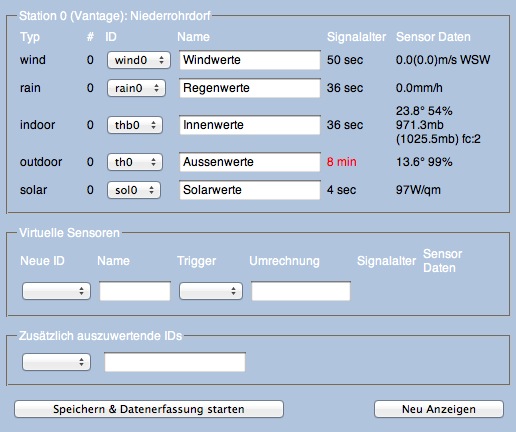Click the Umrechnung column header
The image size is (516, 432).
pos(284,261)
